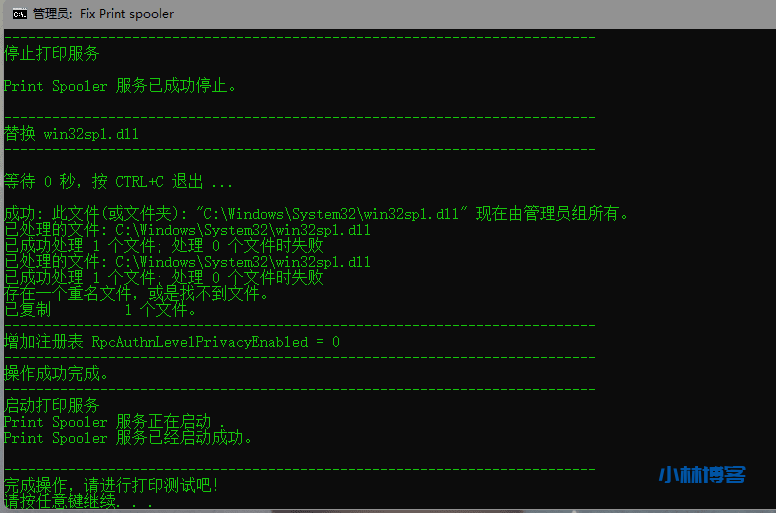Screen dimensions: 776x513
Task: Click the cmd icon in the title bar
Action: tap(20, 14)
